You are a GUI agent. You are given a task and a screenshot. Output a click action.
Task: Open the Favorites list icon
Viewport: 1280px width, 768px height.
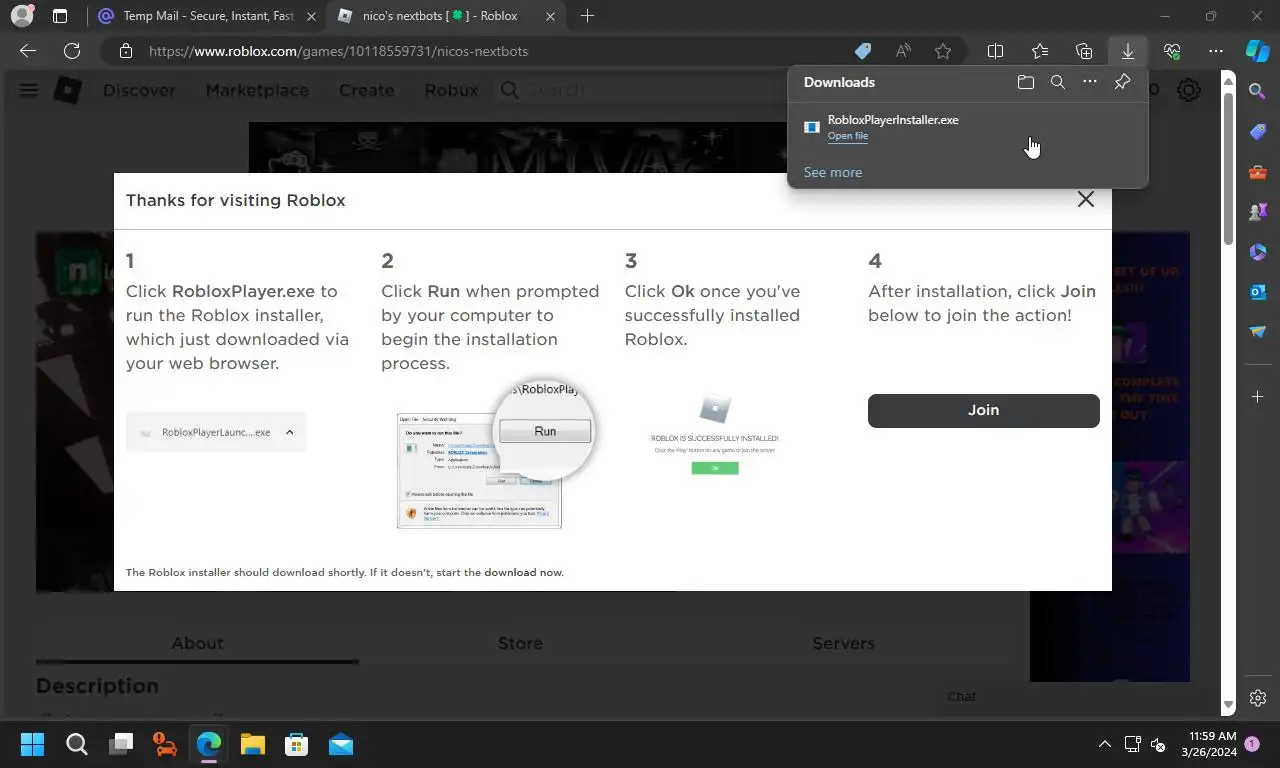[x=1040, y=51]
